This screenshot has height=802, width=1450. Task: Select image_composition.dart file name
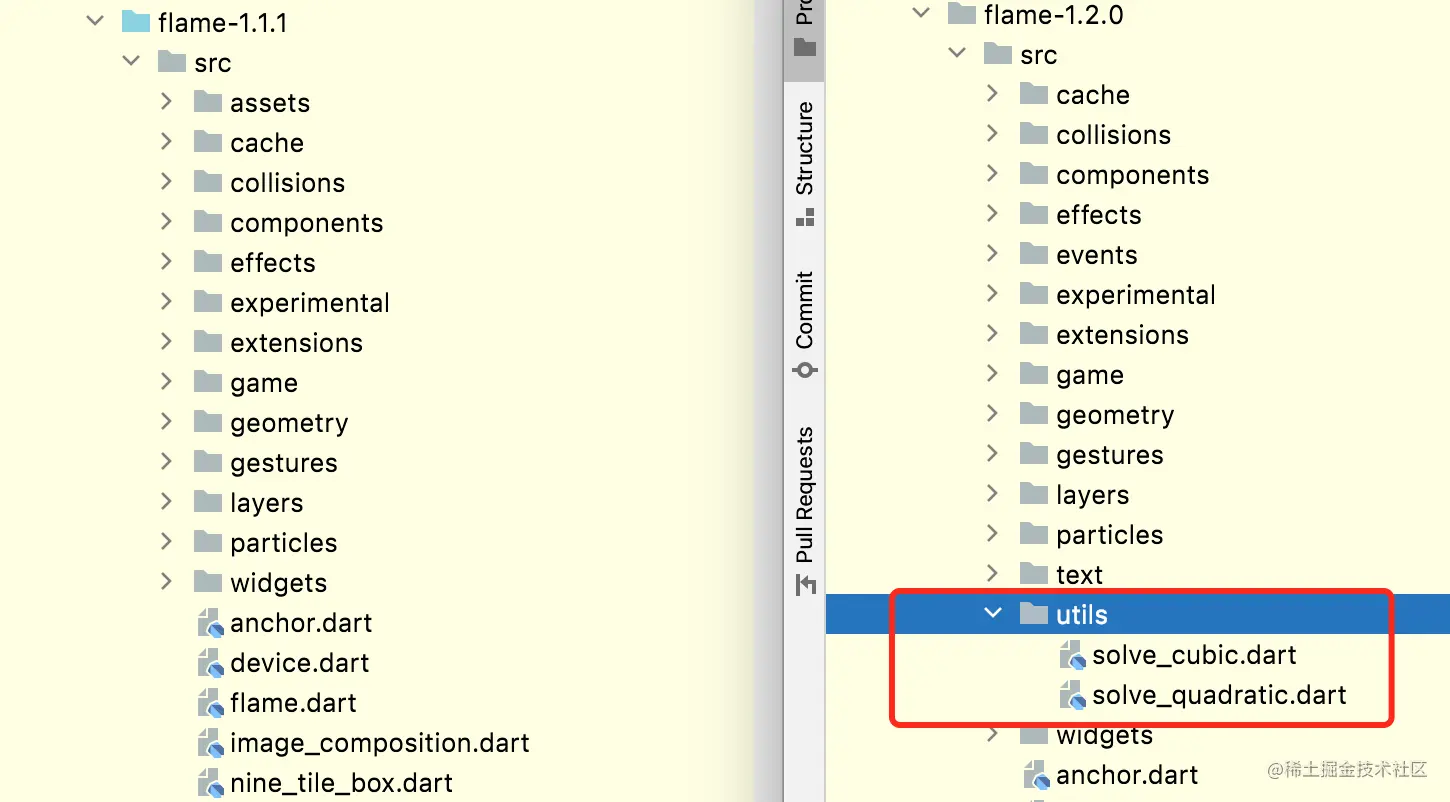[380, 744]
